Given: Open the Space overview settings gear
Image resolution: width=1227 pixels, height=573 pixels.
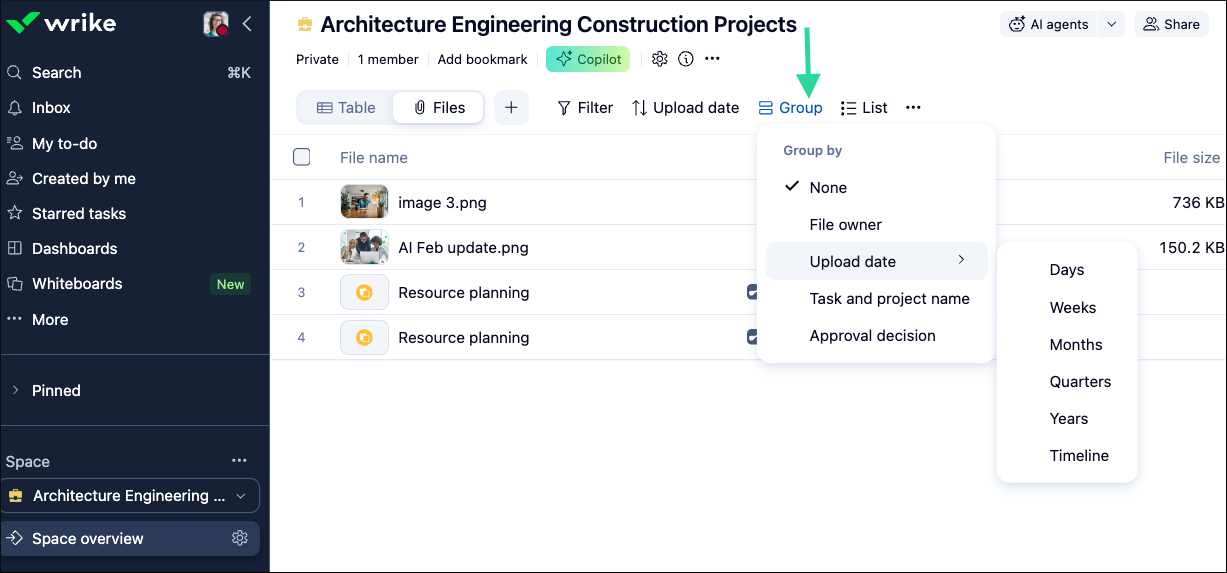Looking at the screenshot, I should [240, 538].
